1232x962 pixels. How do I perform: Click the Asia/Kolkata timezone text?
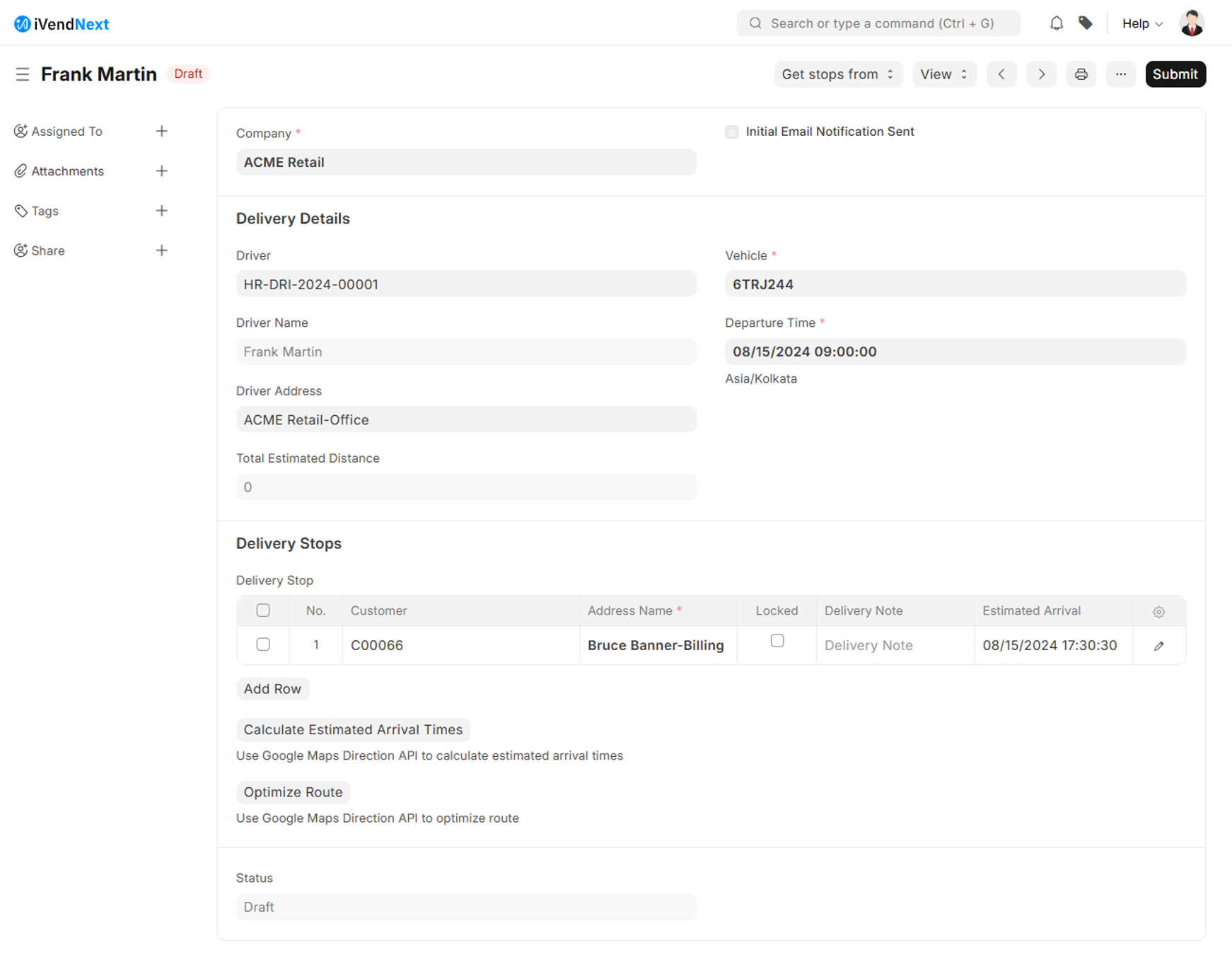761,379
